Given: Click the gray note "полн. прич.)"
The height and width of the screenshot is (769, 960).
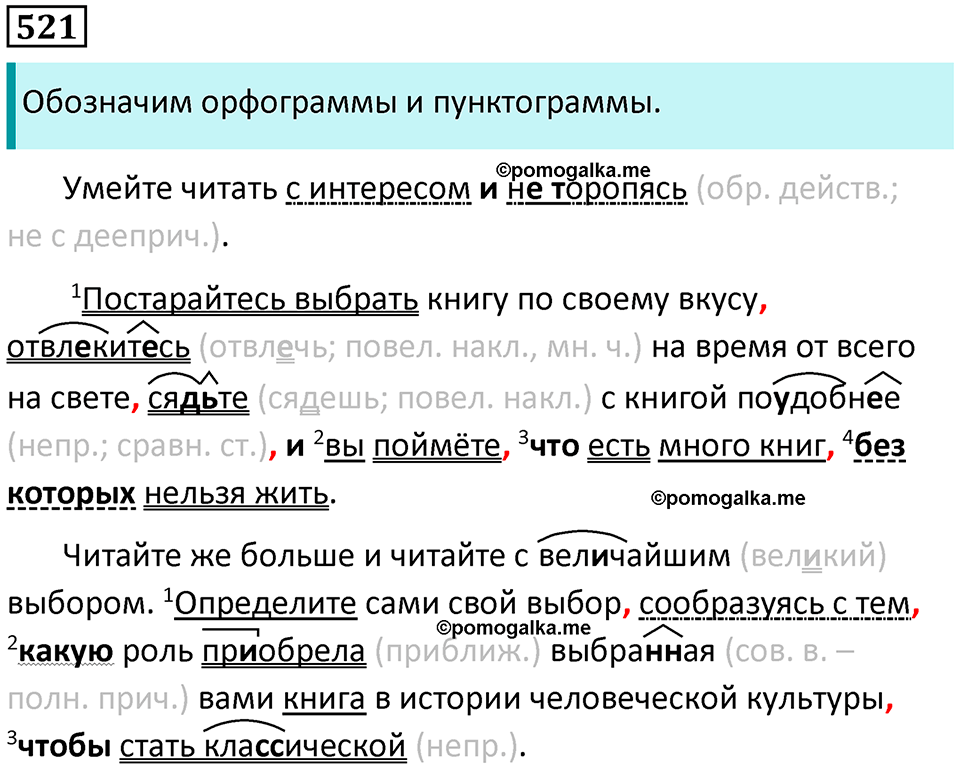Looking at the screenshot, I should click(x=98, y=699).
